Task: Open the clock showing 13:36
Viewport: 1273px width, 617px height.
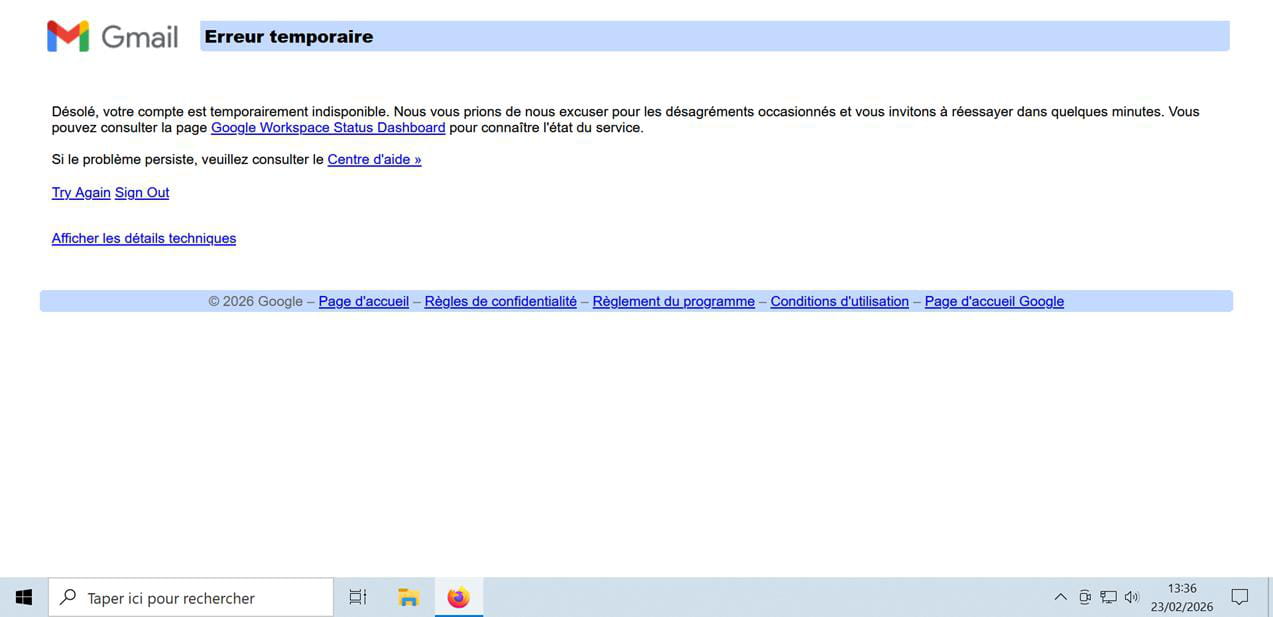Action: click(x=1182, y=597)
